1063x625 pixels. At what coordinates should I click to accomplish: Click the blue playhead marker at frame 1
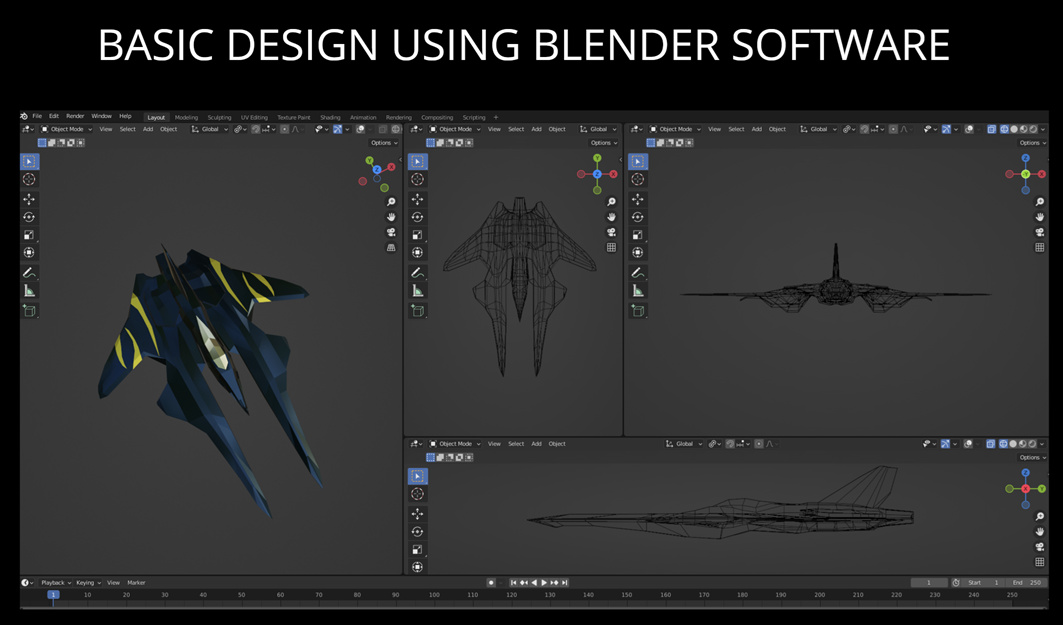(53, 594)
